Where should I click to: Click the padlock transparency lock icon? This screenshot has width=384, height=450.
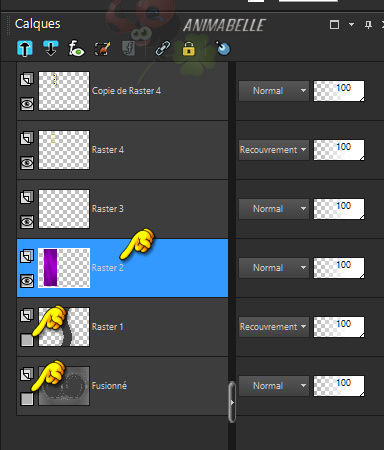[x=189, y=49]
